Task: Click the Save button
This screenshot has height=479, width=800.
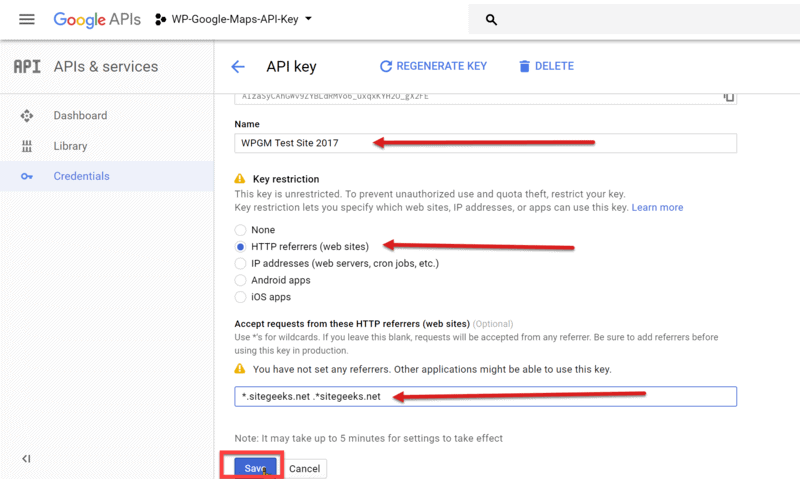Action: tap(255, 468)
